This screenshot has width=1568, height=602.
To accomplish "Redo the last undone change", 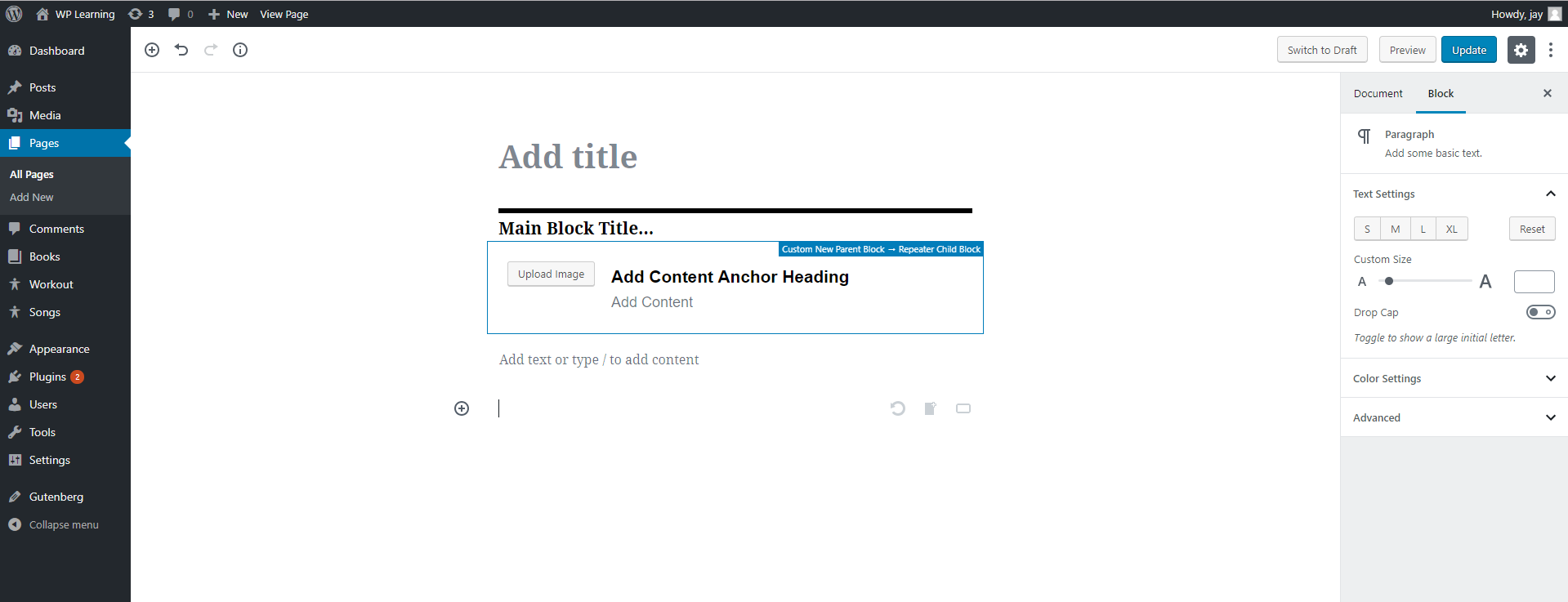I will pyautogui.click(x=211, y=50).
